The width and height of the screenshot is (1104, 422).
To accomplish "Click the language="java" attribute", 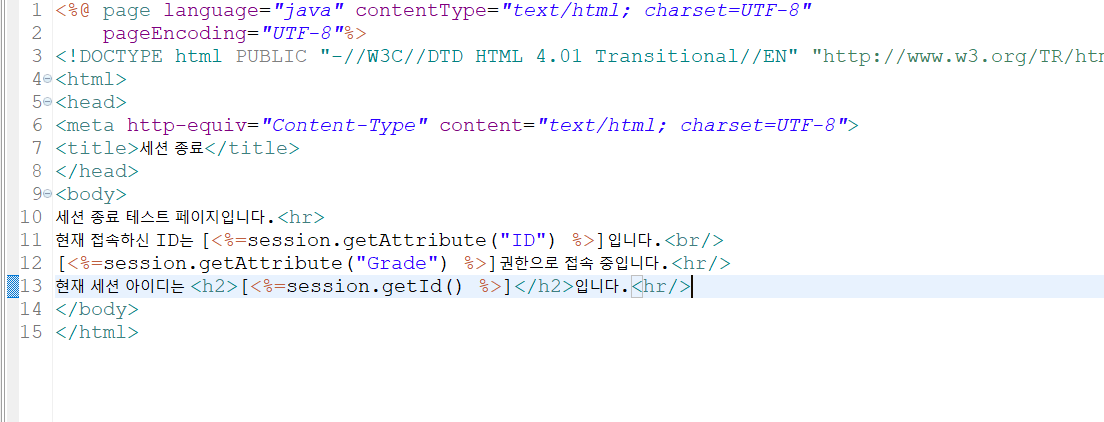I will click(x=253, y=11).
